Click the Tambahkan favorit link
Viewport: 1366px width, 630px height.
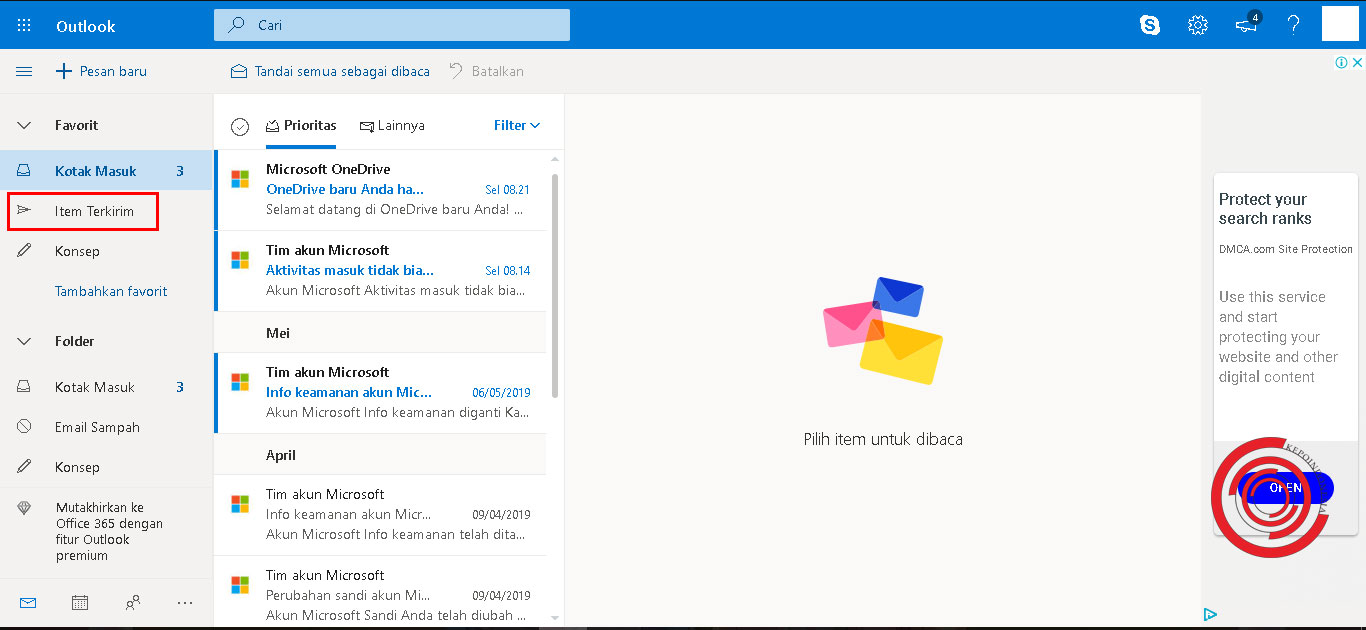111,291
